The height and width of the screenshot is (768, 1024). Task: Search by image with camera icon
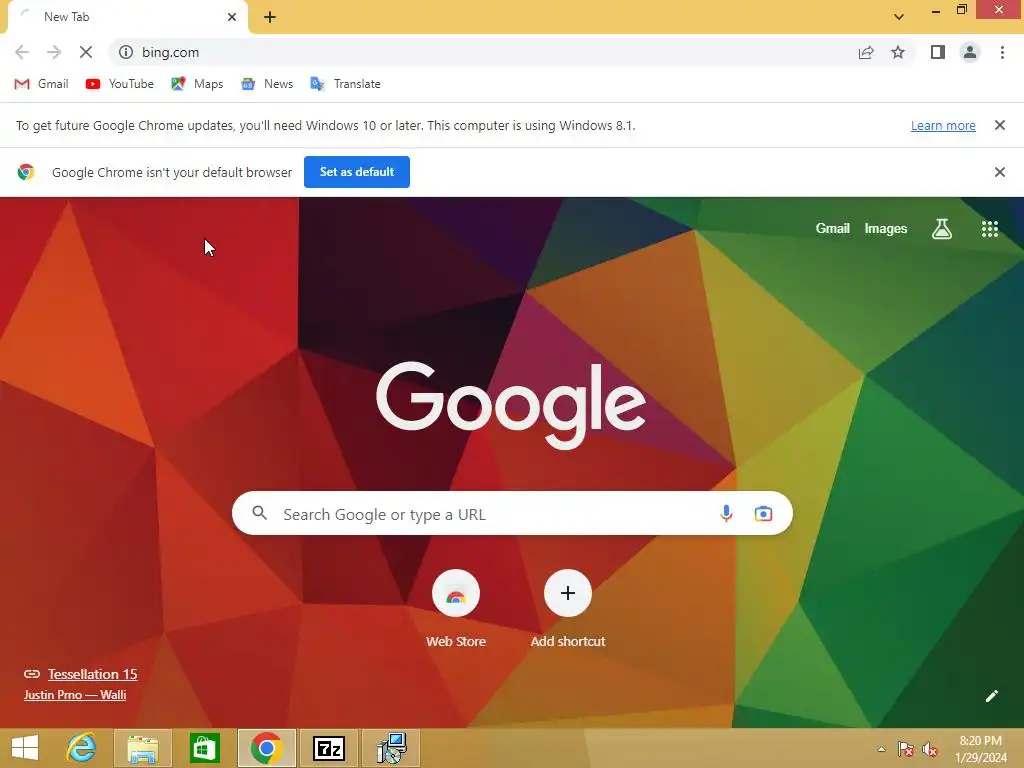pyautogui.click(x=763, y=513)
